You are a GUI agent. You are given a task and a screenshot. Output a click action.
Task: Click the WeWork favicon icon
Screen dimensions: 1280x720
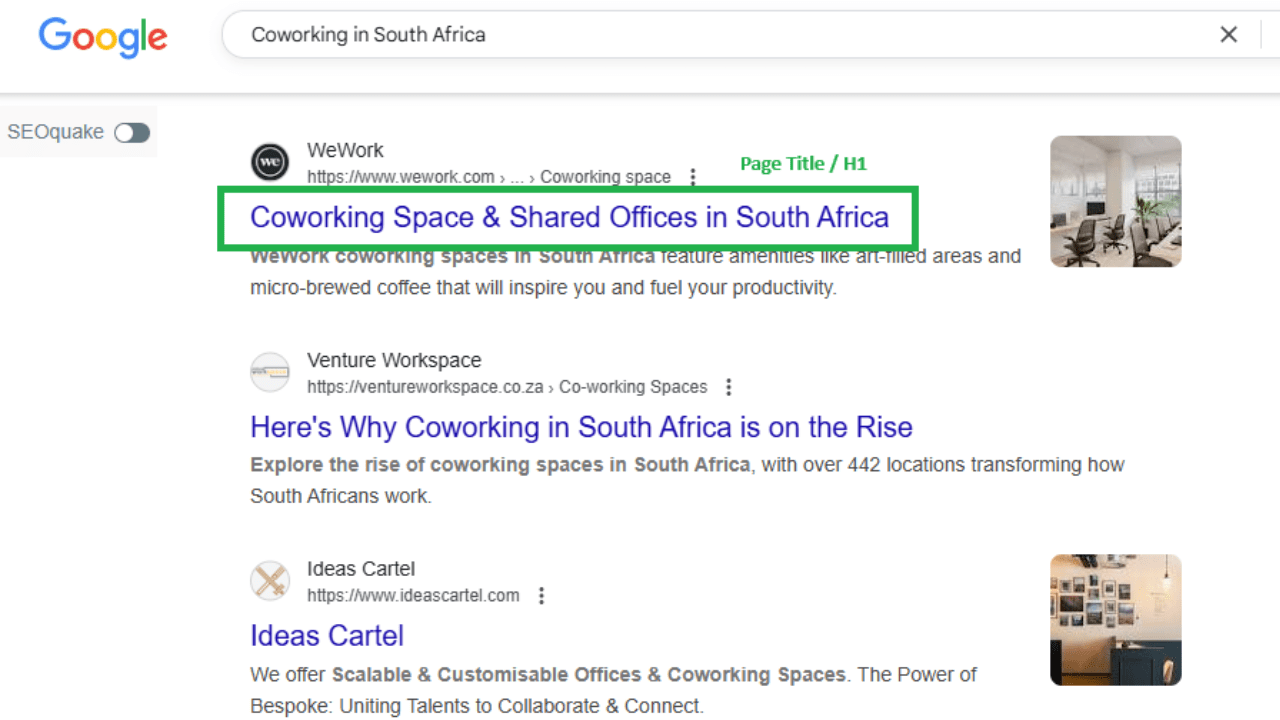tap(270, 162)
